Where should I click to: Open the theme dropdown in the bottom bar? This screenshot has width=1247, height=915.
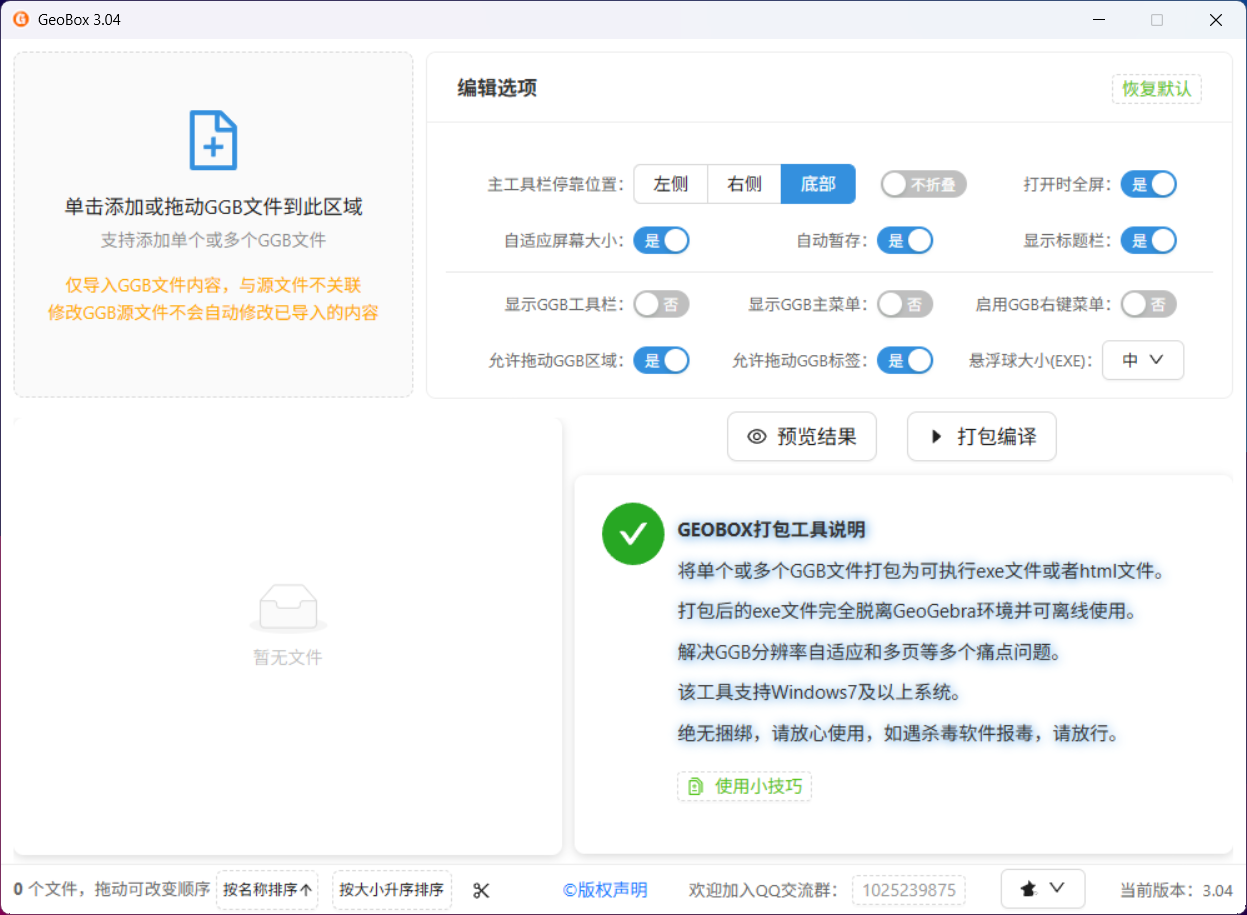pyautogui.click(x=1043, y=889)
